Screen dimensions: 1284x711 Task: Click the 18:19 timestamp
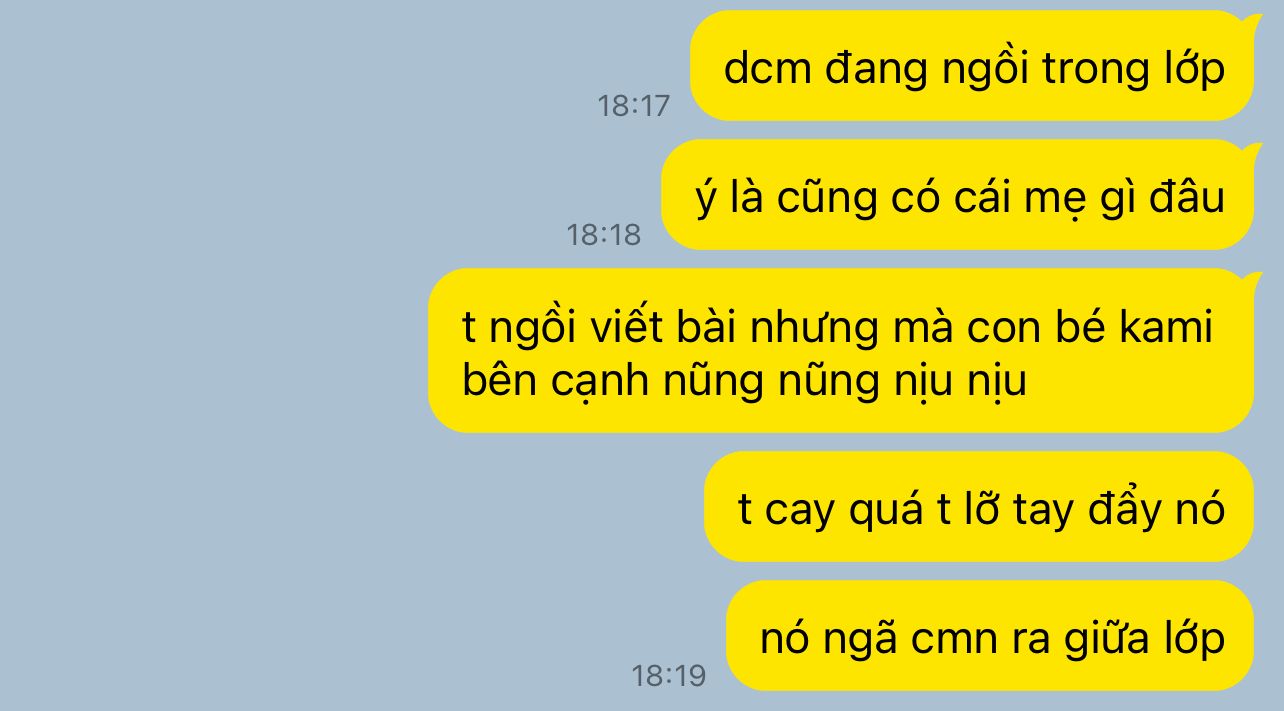click(x=668, y=676)
